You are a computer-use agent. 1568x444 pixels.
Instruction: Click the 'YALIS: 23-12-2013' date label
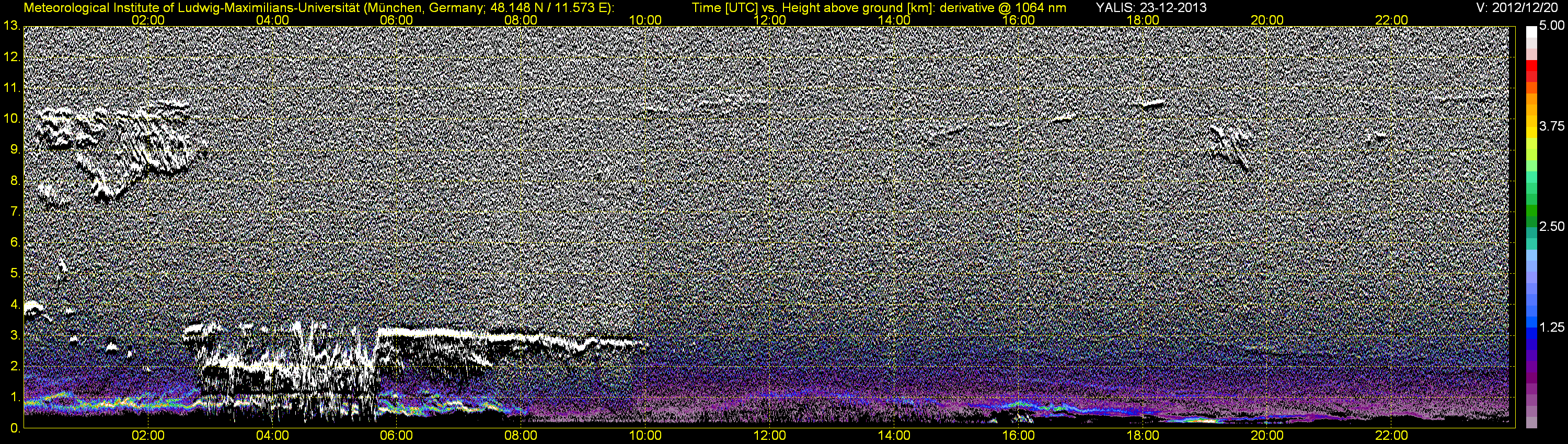coord(1151,8)
